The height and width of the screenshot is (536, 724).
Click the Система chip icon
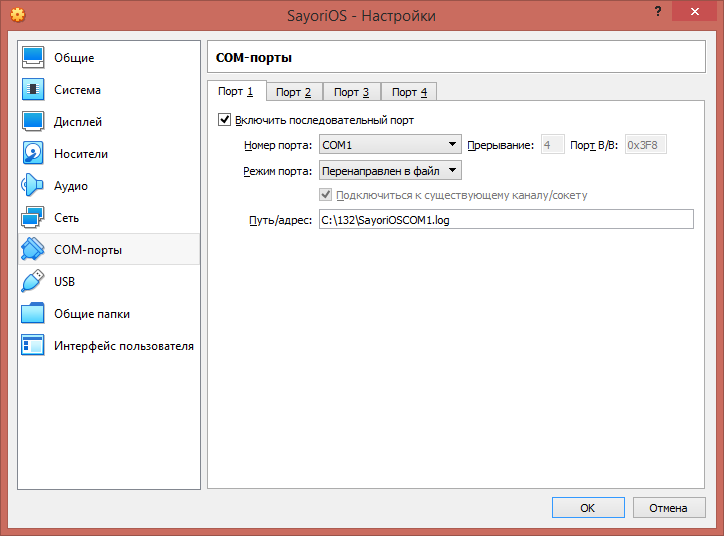point(33,89)
